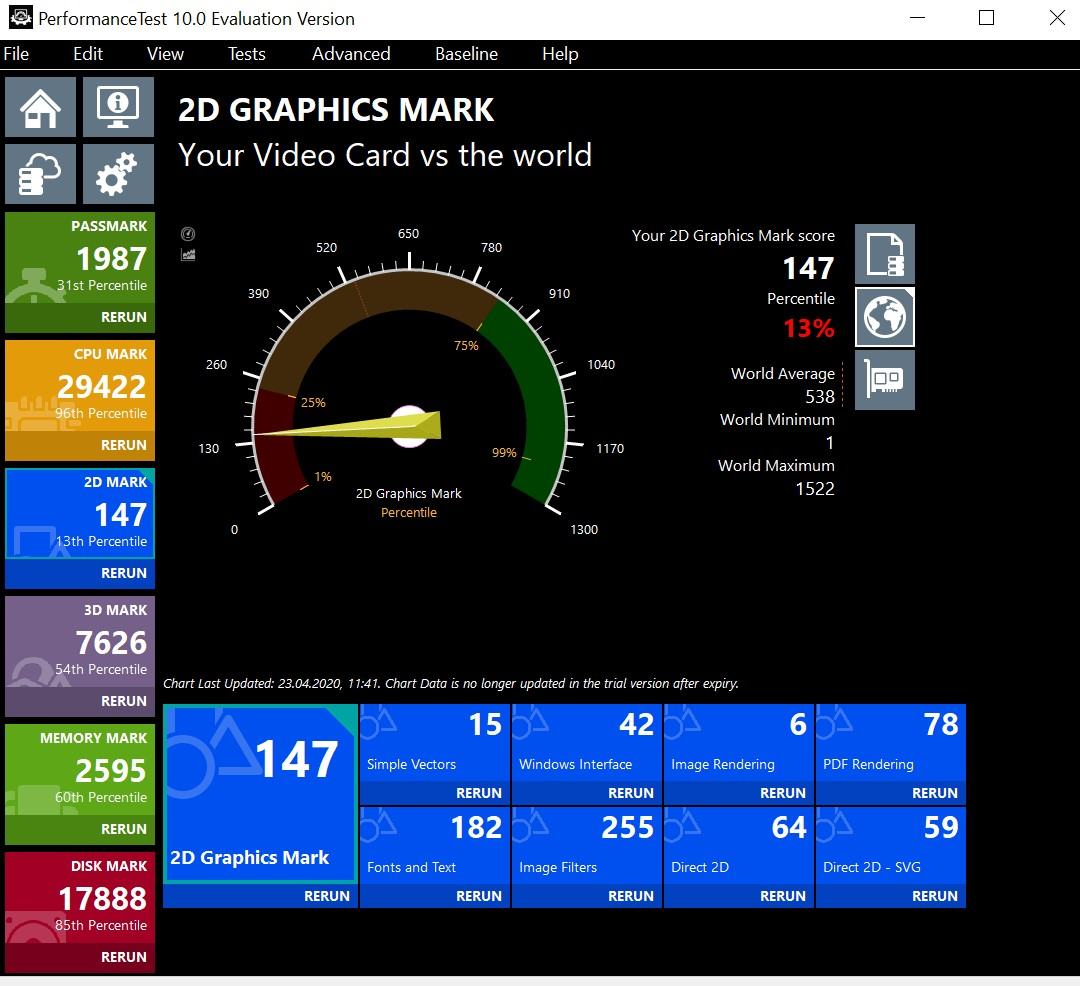The height and width of the screenshot is (986, 1080).
Task: Rerun the CPU Mark test
Action: pyautogui.click(x=80, y=445)
